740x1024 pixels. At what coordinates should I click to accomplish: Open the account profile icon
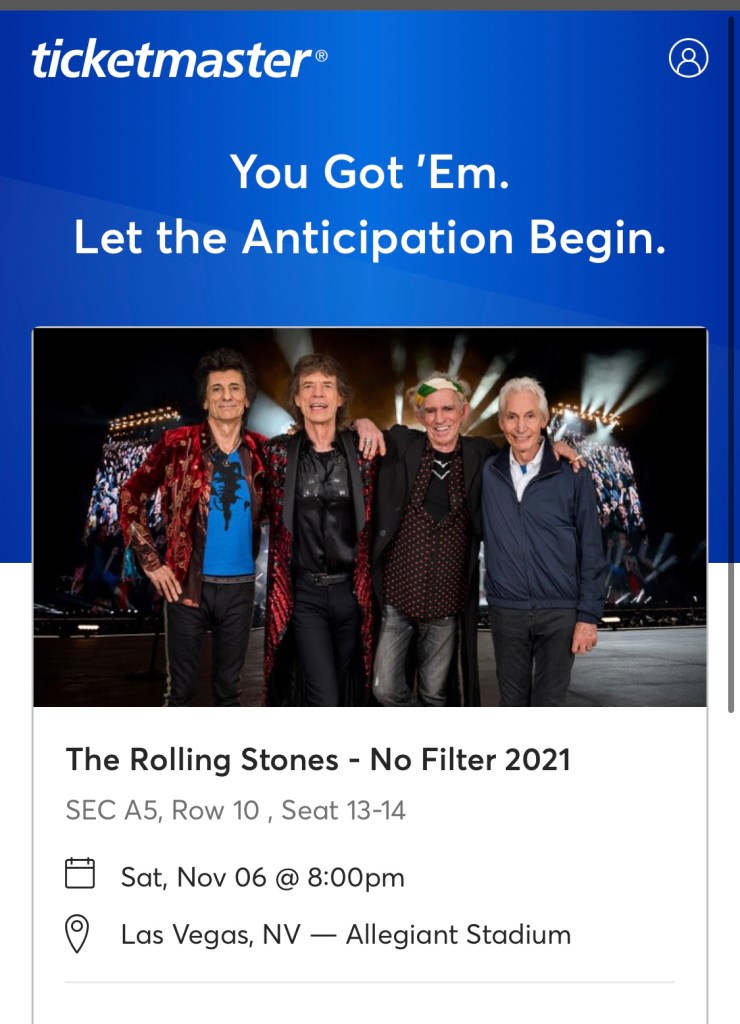coord(688,58)
